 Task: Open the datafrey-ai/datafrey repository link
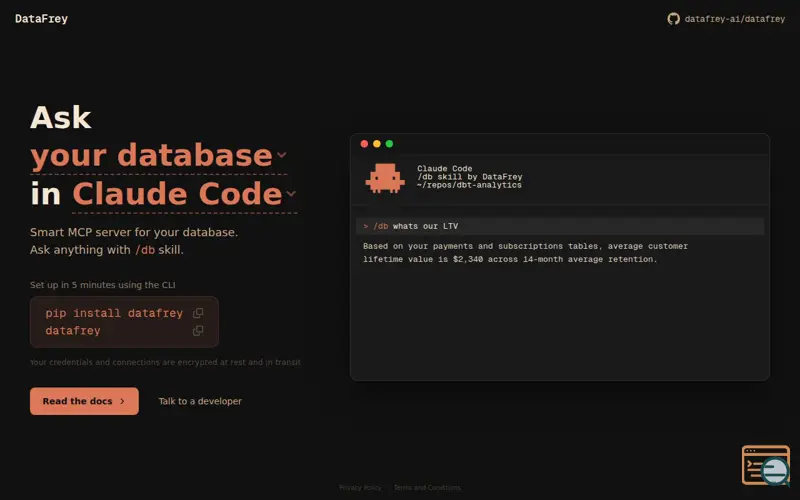(x=734, y=19)
